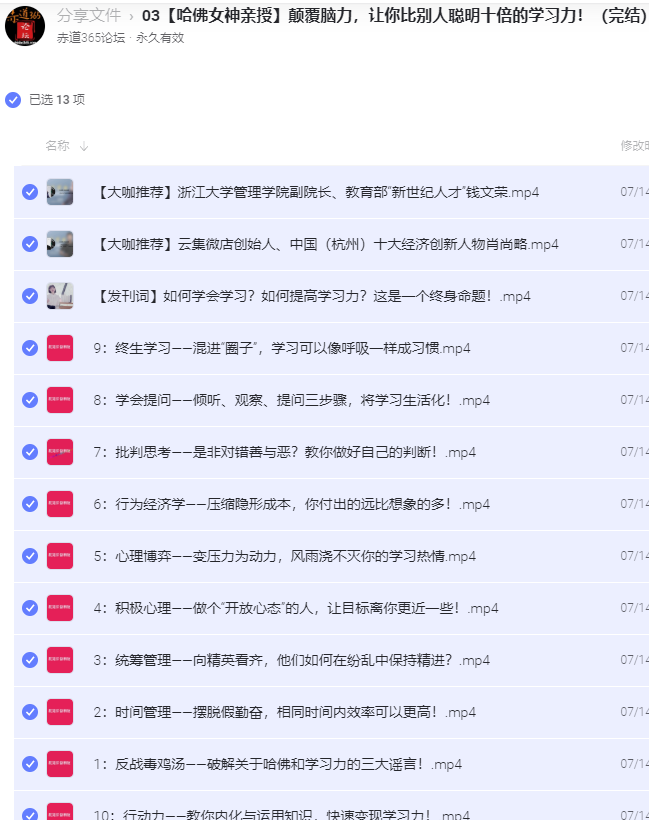Uncheck the 4：积极心理 file checkbox
The width and height of the screenshot is (649, 820).
(30, 608)
